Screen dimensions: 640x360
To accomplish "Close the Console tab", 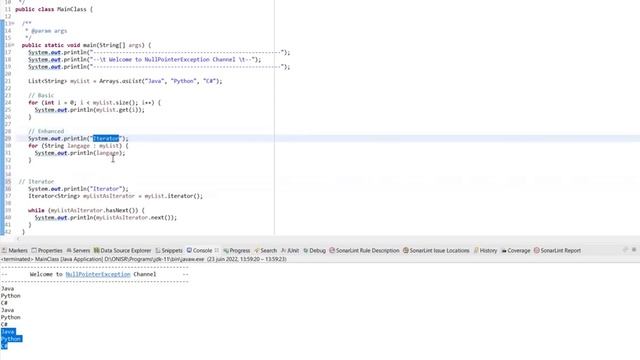I will (x=217, y=250).
